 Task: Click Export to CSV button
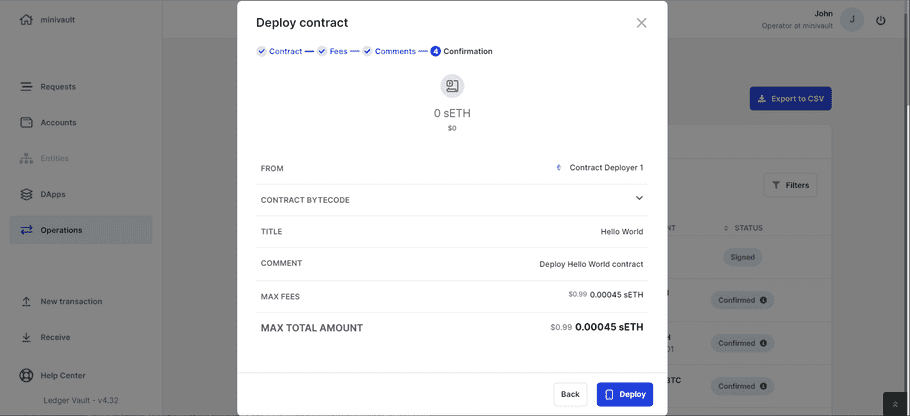(x=790, y=99)
